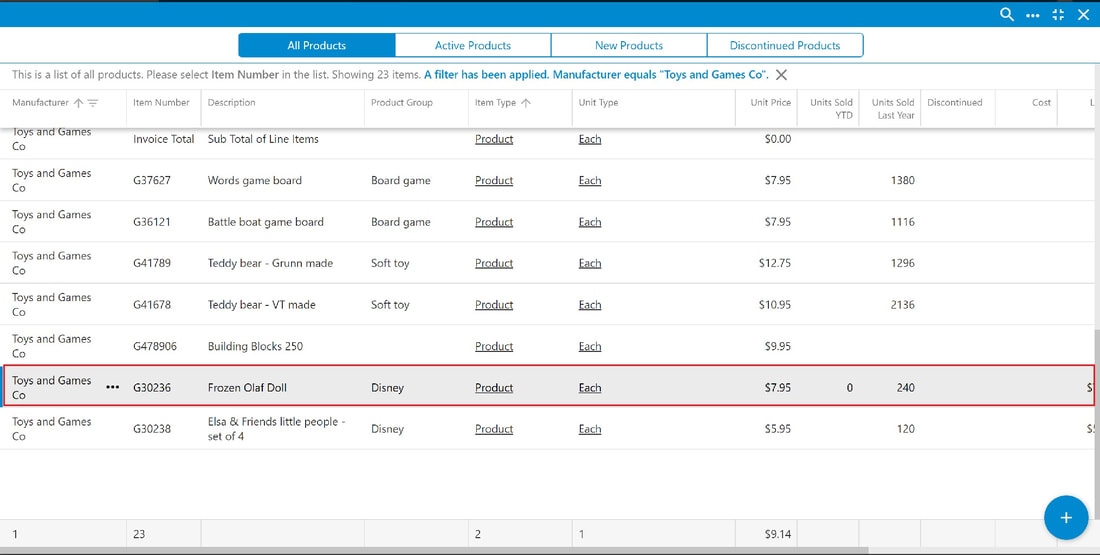Viewport: 1100px width, 555px height.
Task: Open Each link in Teddy bear - VT made row
Action: pyautogui.click(x=590, y=305)
